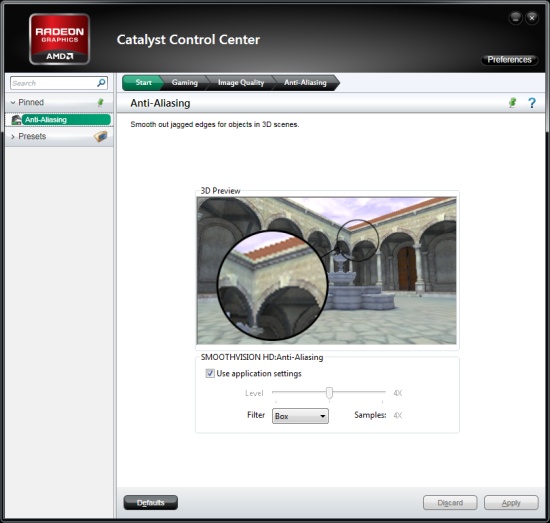Click the search magnifier icon

[101, 83]
